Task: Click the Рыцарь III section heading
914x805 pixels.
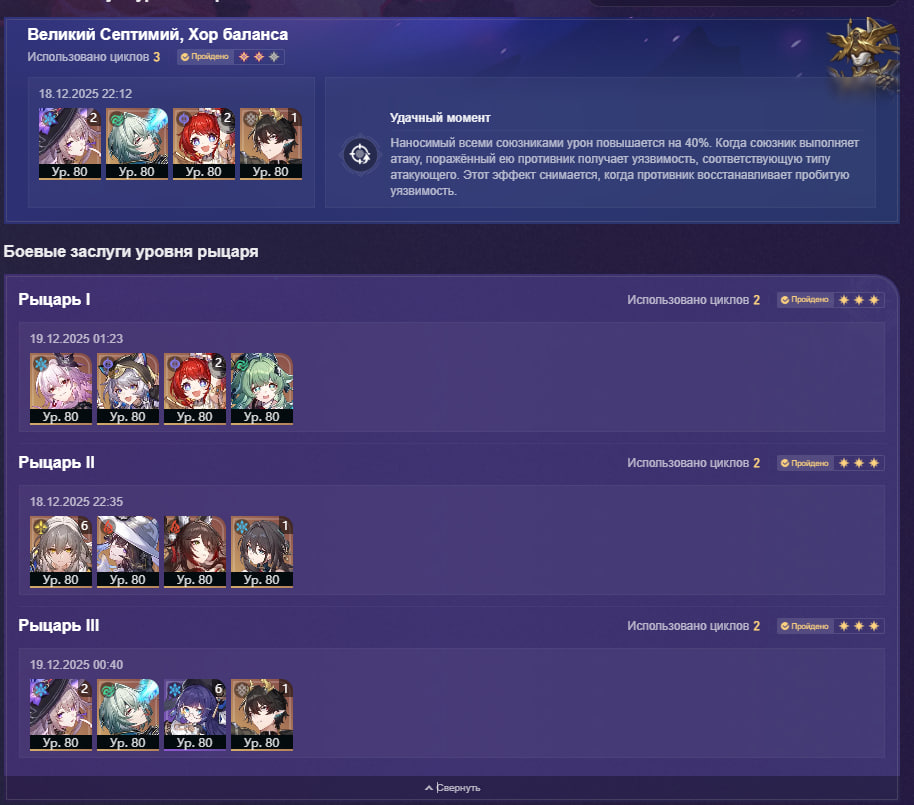Action: point(59,625)
